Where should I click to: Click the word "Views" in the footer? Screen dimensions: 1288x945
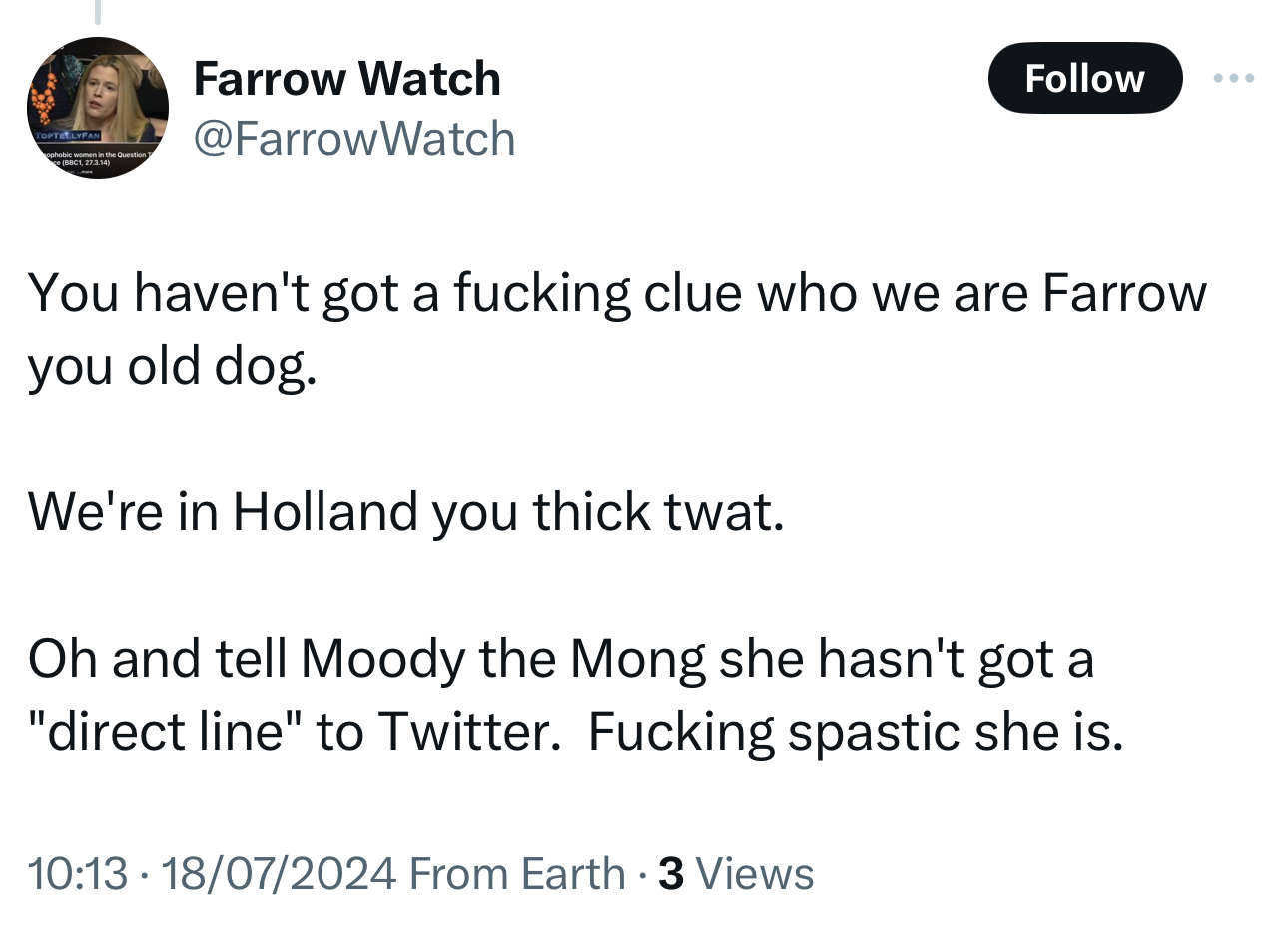pyautogui.click(x=755, y=873)
